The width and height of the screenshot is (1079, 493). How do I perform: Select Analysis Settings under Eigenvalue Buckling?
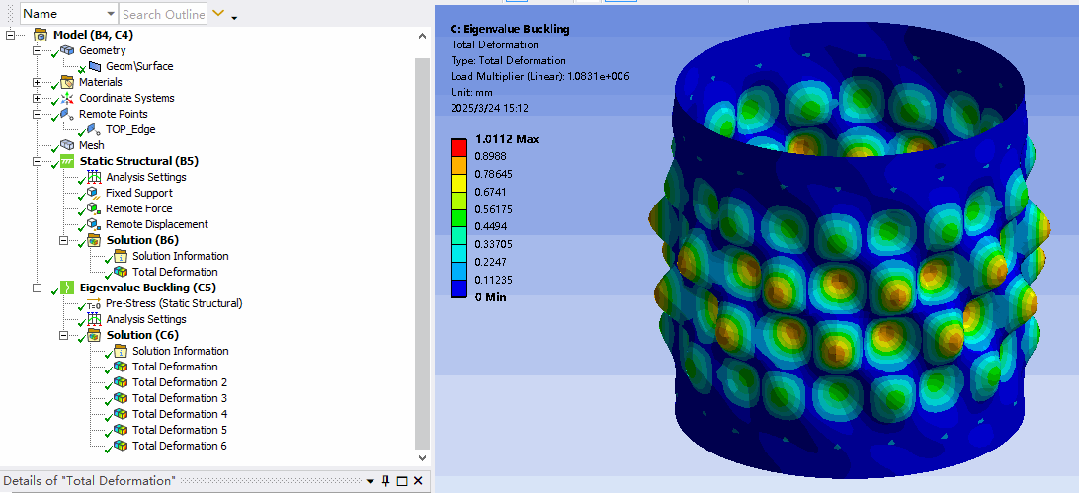click(146, 319)
